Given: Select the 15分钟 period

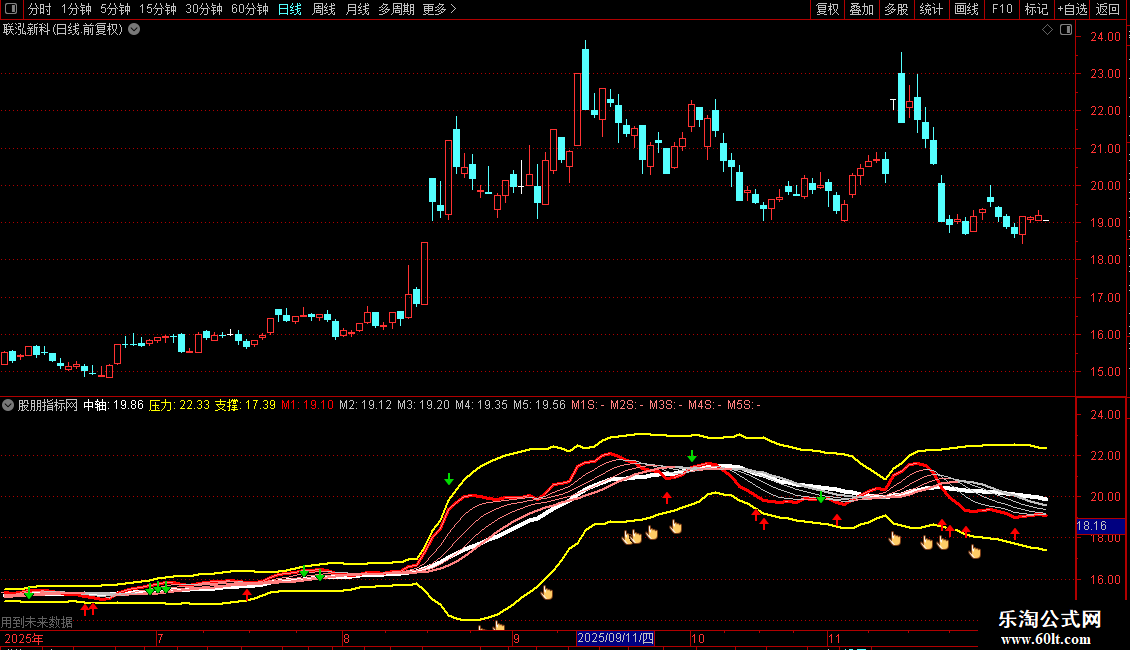Looking at the screenshot, I should coord(158,9).
